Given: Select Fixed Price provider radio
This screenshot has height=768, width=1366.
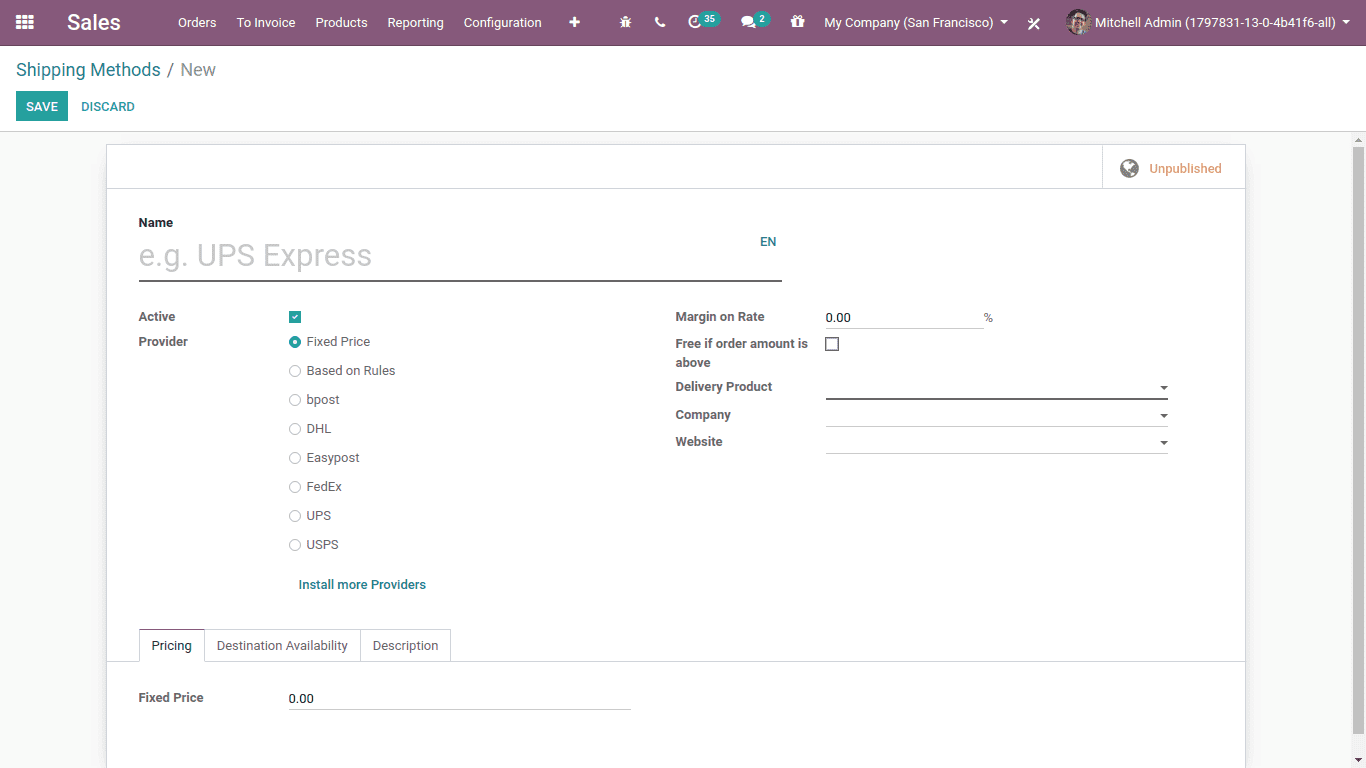Looking at the screenshot, I should 295,342.
